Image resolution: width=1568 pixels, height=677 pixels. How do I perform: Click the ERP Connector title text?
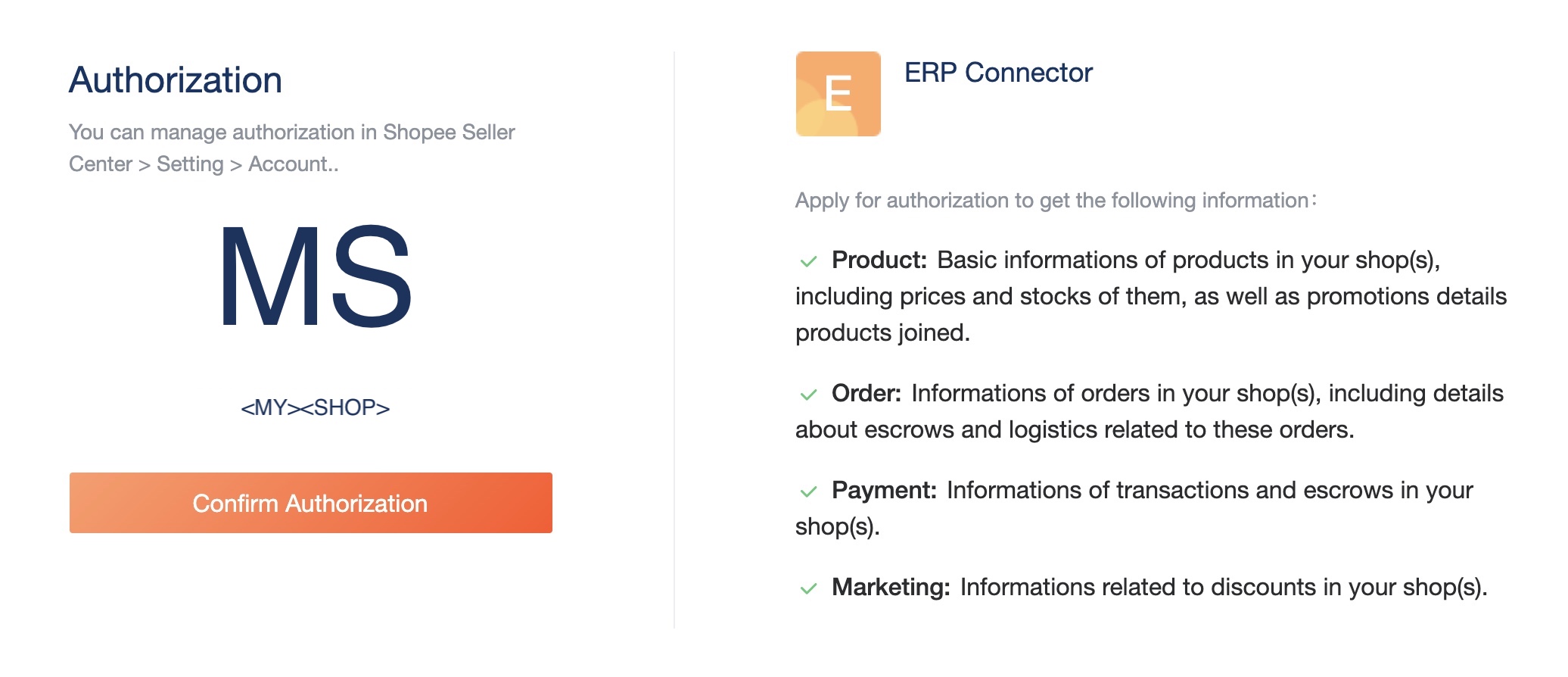tap(998, 73)
